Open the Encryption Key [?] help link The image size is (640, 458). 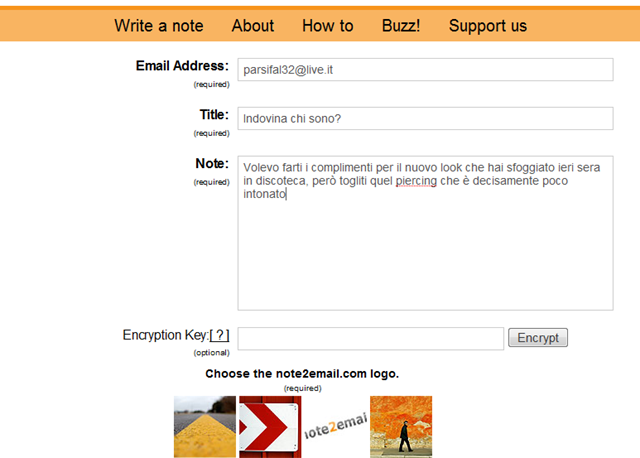[219, 335]
